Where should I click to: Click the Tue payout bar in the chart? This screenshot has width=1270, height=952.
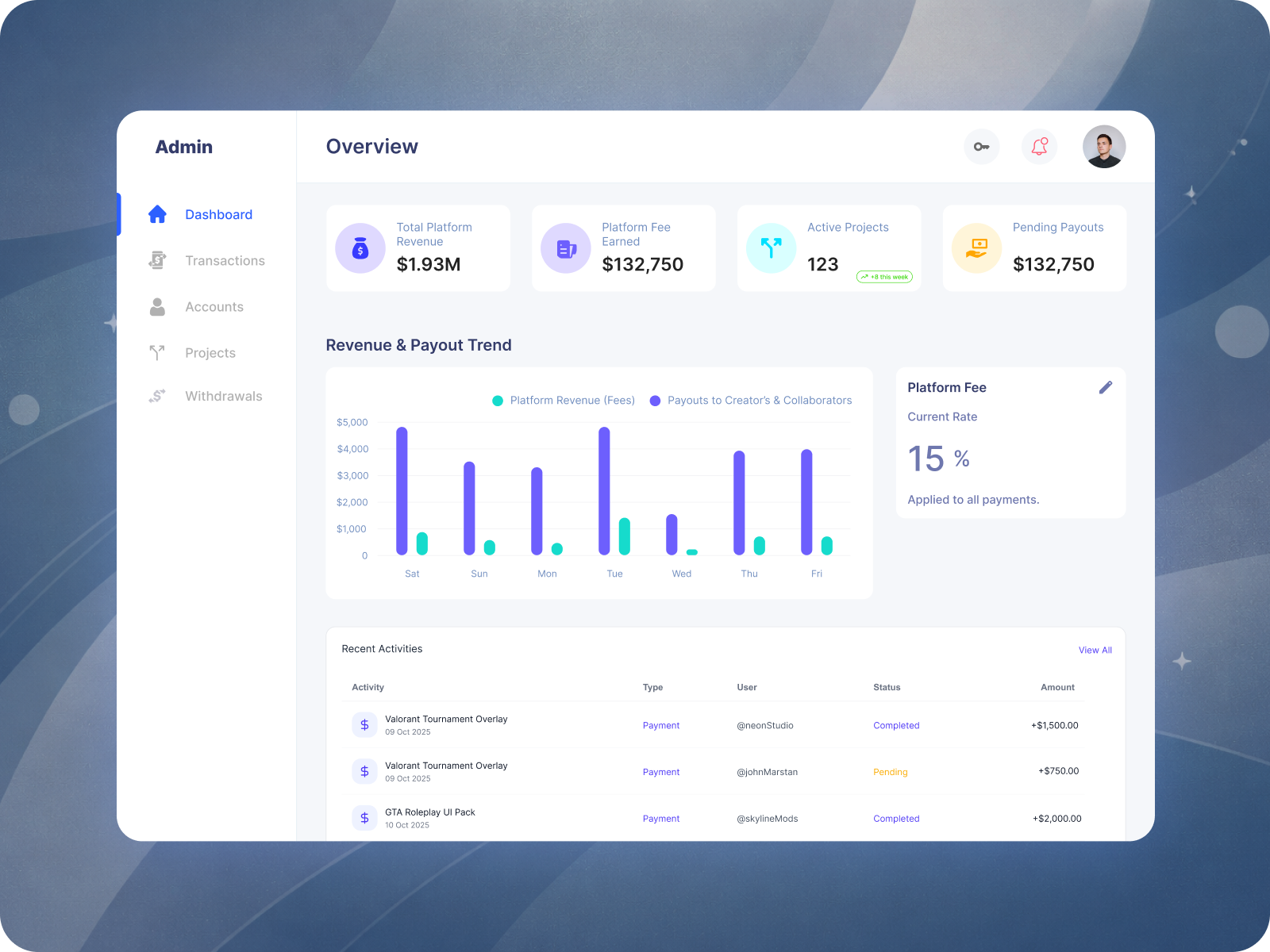click(604, 492)
